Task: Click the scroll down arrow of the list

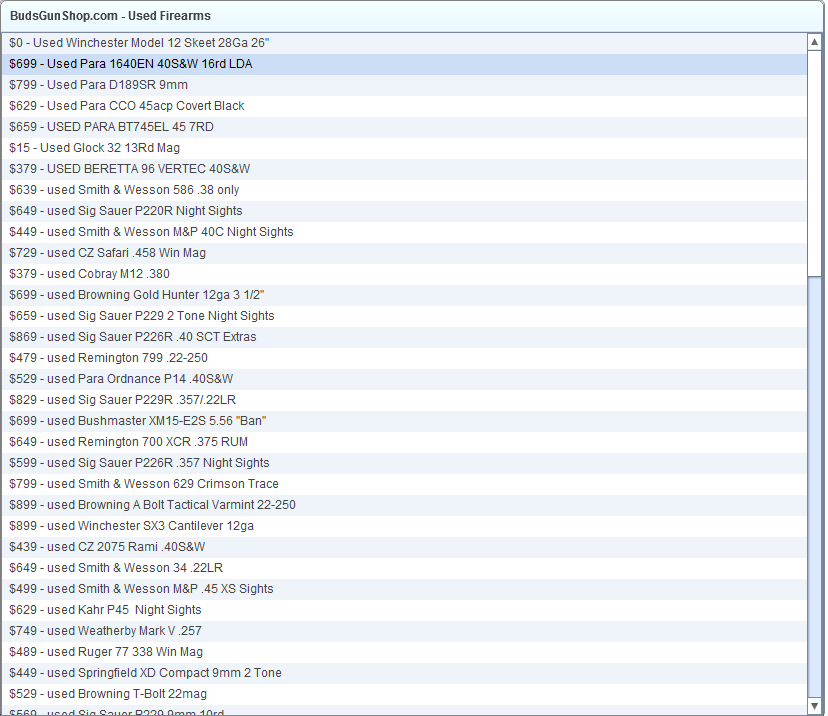Action: coord(814,706)
